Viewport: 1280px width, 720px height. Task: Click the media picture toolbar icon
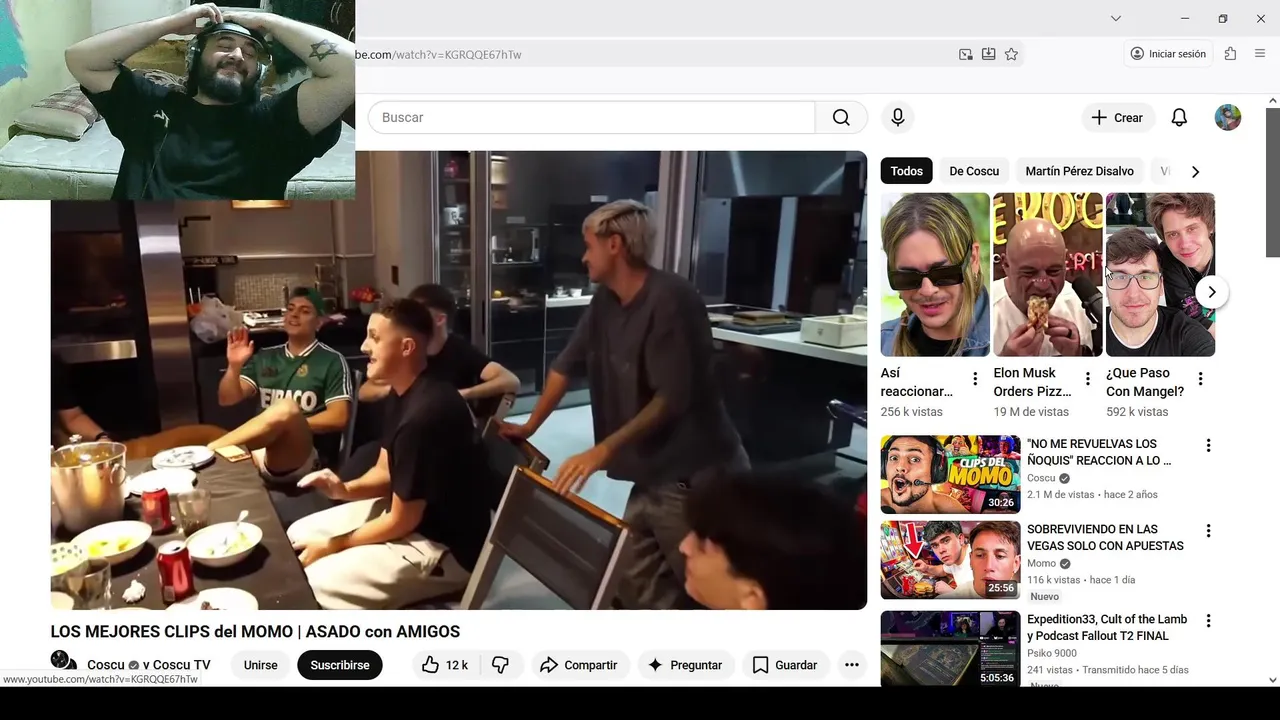tap(965, 54)
